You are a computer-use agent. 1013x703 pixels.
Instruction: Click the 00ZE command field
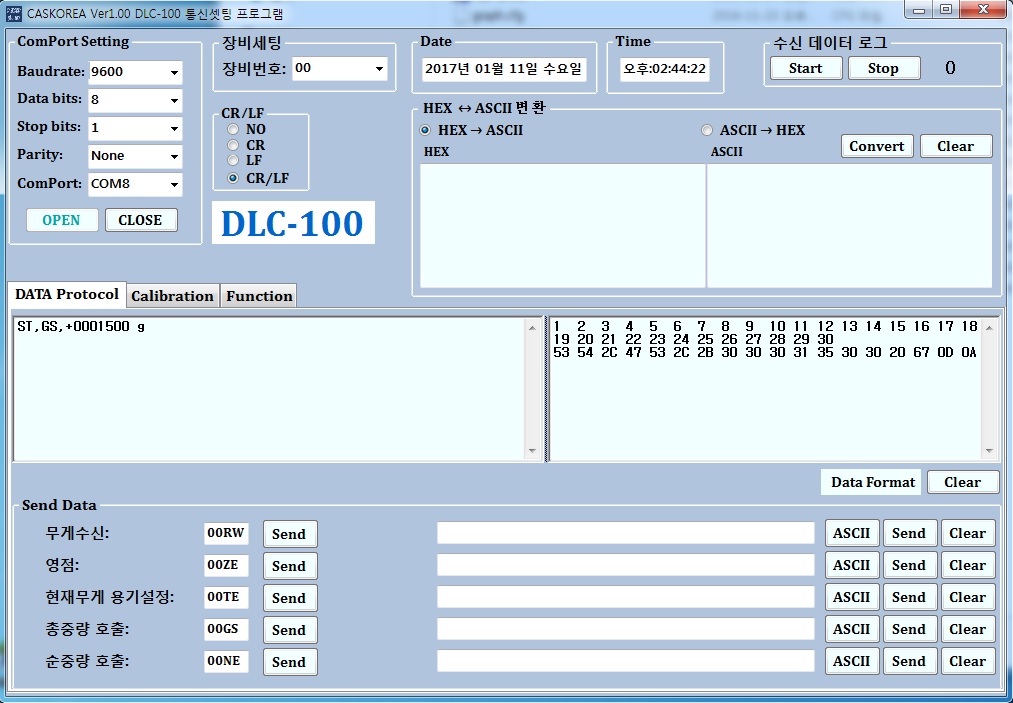226,565
